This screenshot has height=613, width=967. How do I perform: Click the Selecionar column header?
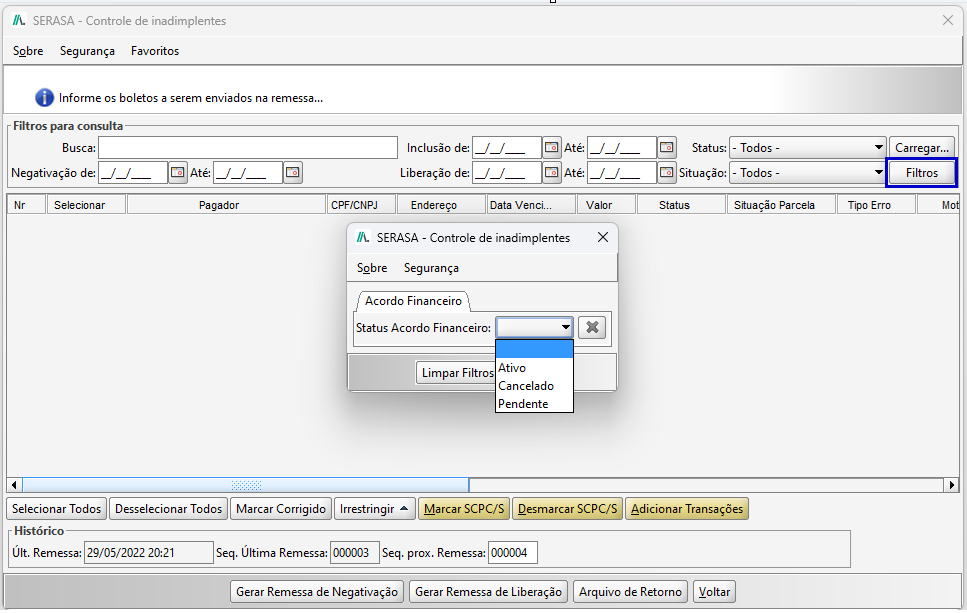(86, 205)
